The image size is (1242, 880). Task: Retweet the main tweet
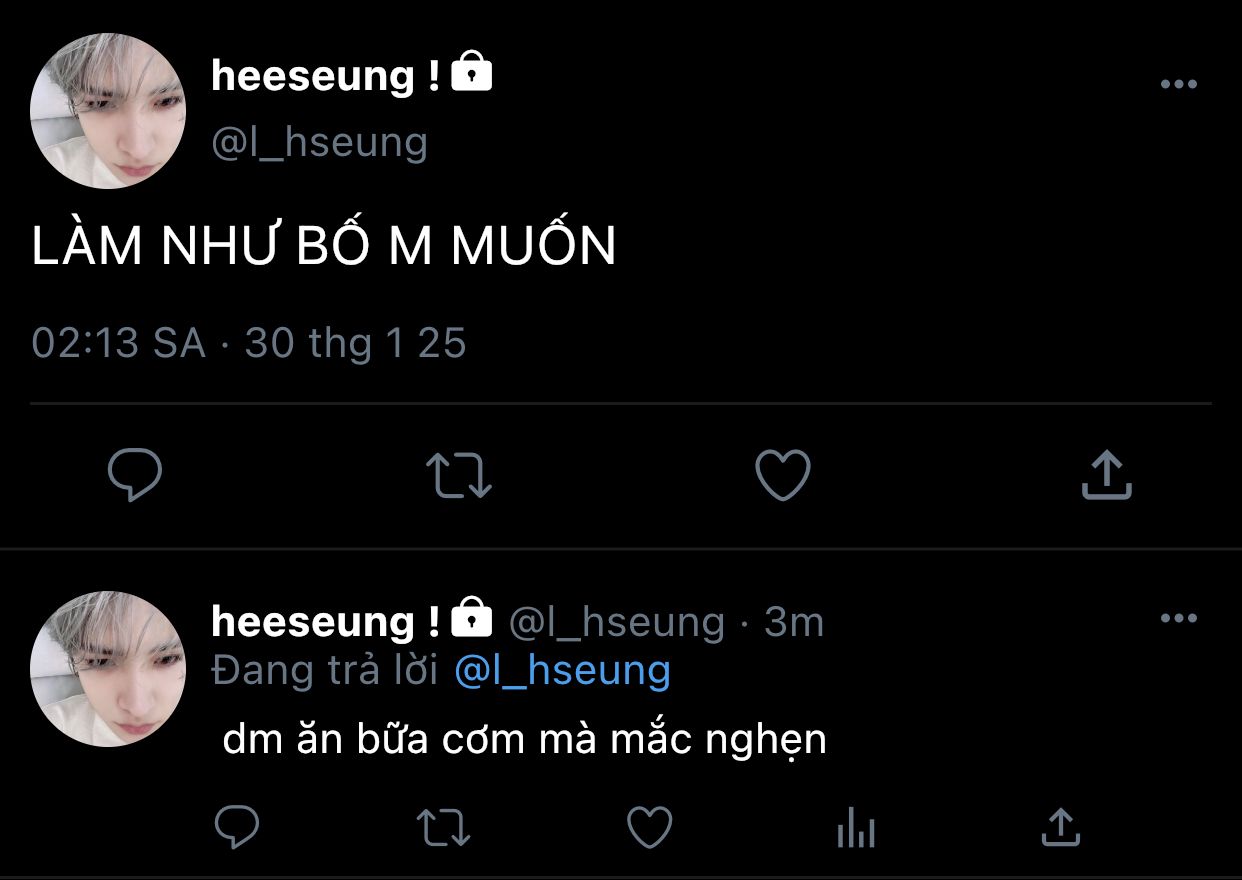[x=459, y=475]
